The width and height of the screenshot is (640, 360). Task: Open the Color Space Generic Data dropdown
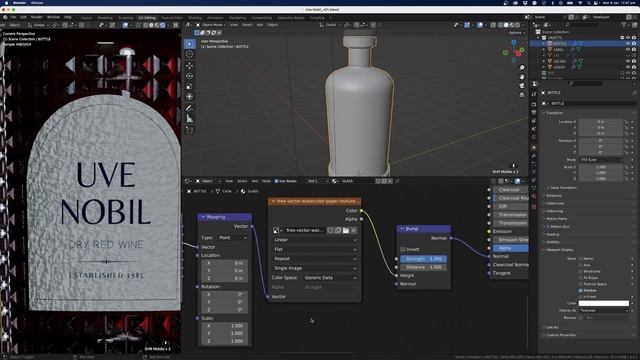click(x=330, y=278)
